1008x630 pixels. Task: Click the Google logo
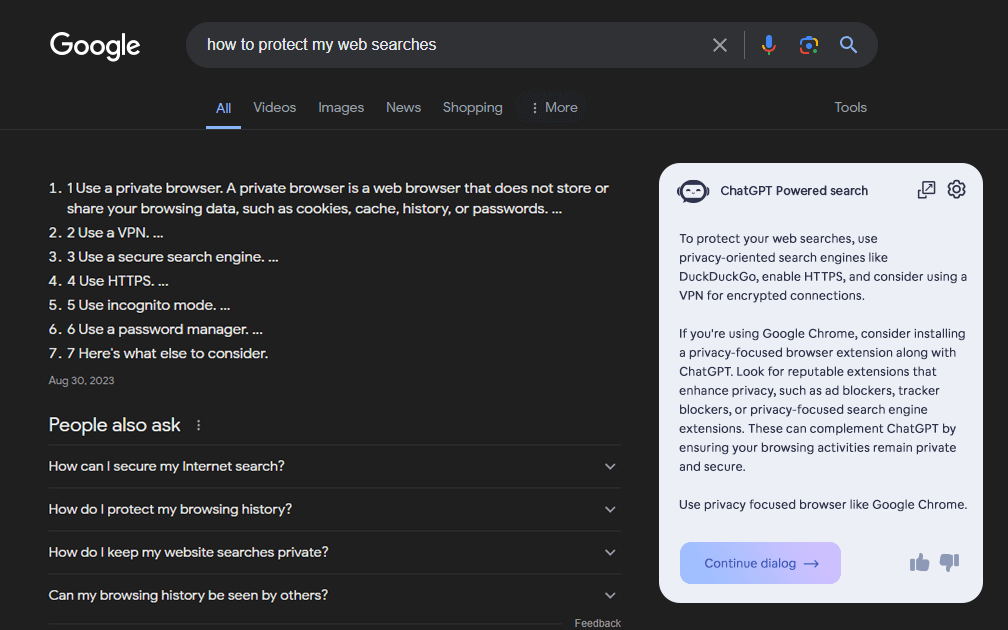click(95, 46)
